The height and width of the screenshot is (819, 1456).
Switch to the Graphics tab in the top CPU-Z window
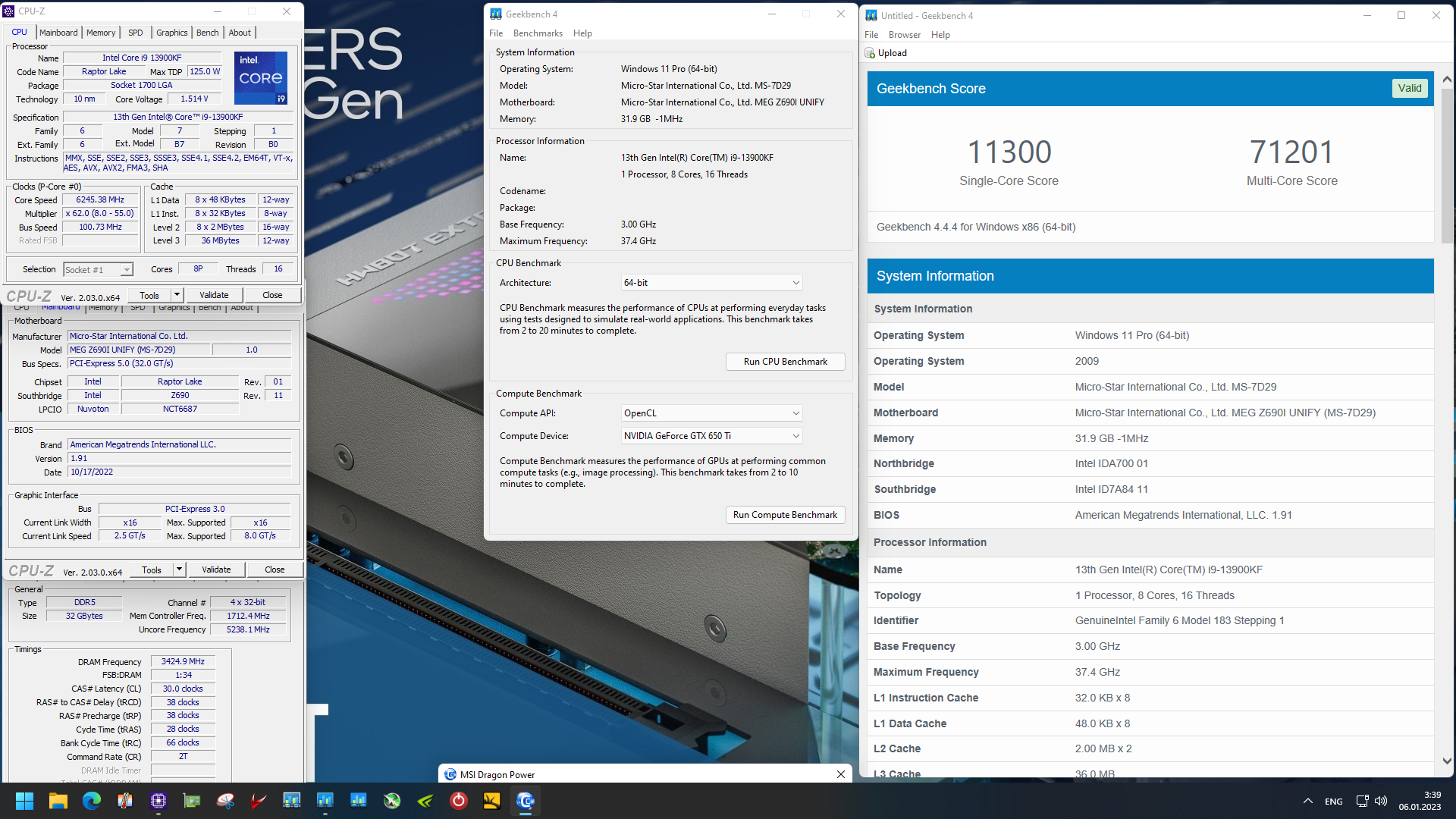172,33
